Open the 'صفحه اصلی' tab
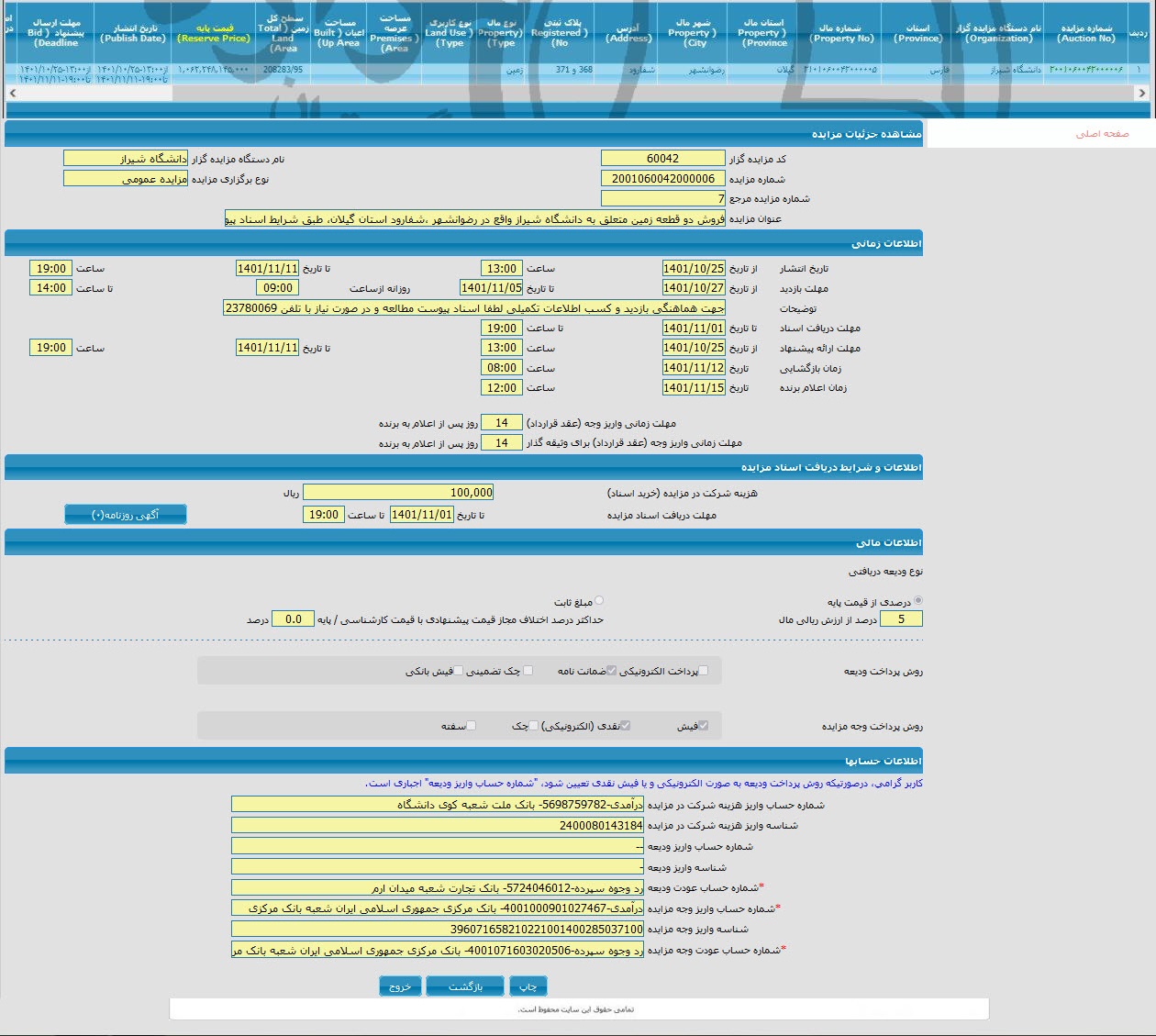The width and height of the screenshot is (1156, 1036). [x=1102, y=134]
